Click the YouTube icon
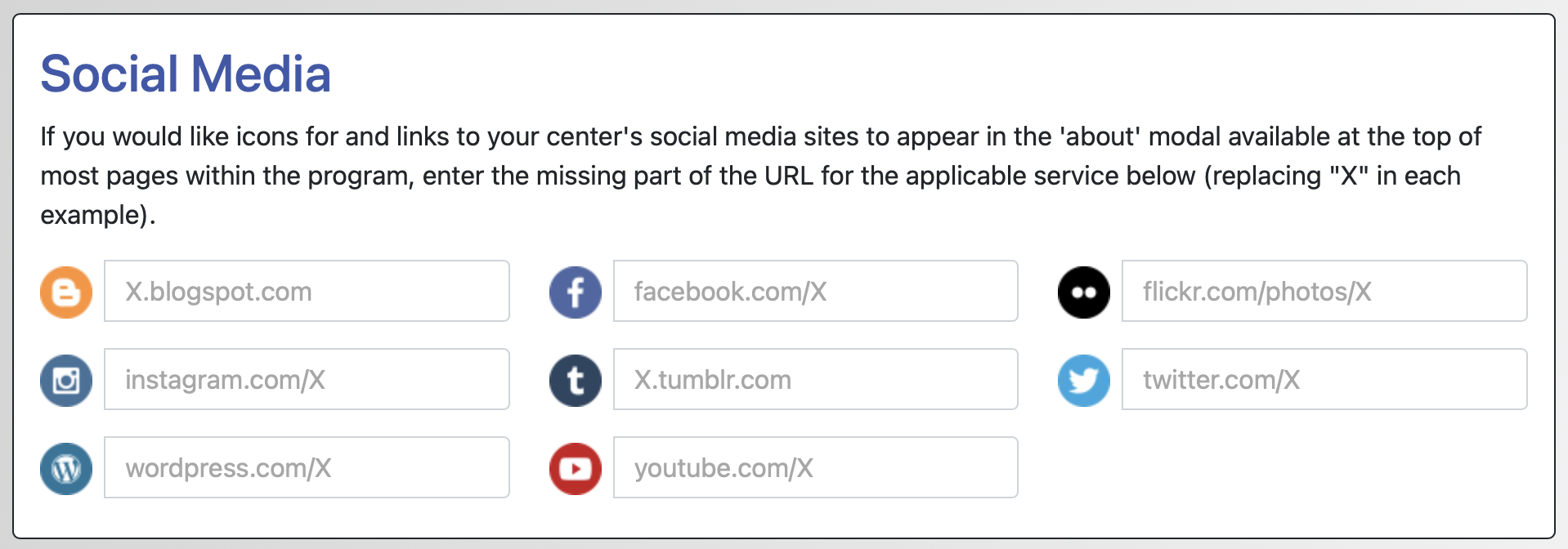The height and width of the screenshot is (549, 1568). pos(576,469)
